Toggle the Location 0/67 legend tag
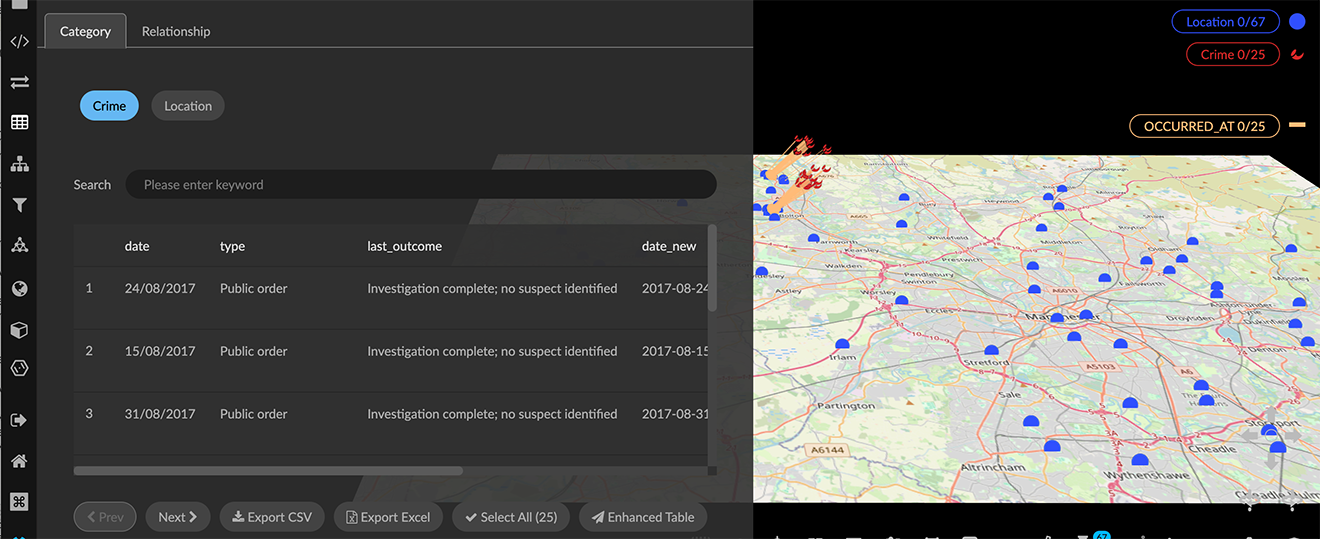The image size is (1320, 539). tap(1225, 22)
